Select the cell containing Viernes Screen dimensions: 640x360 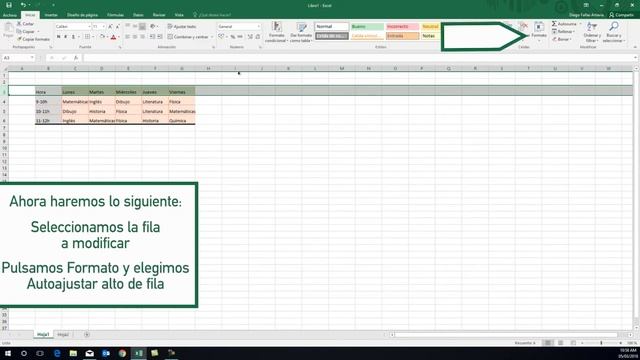(182, 92)
